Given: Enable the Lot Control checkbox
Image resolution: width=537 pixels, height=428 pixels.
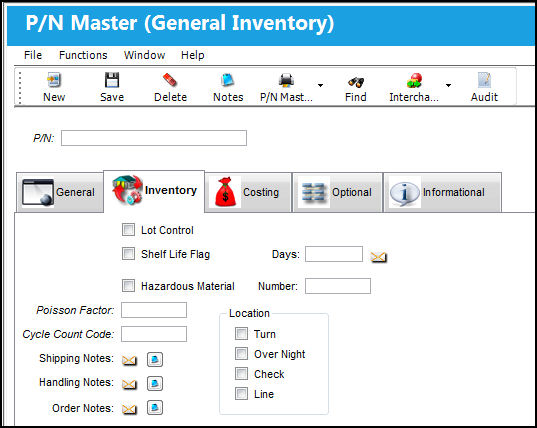Looking at the screenshot, I should pos(128,230).
